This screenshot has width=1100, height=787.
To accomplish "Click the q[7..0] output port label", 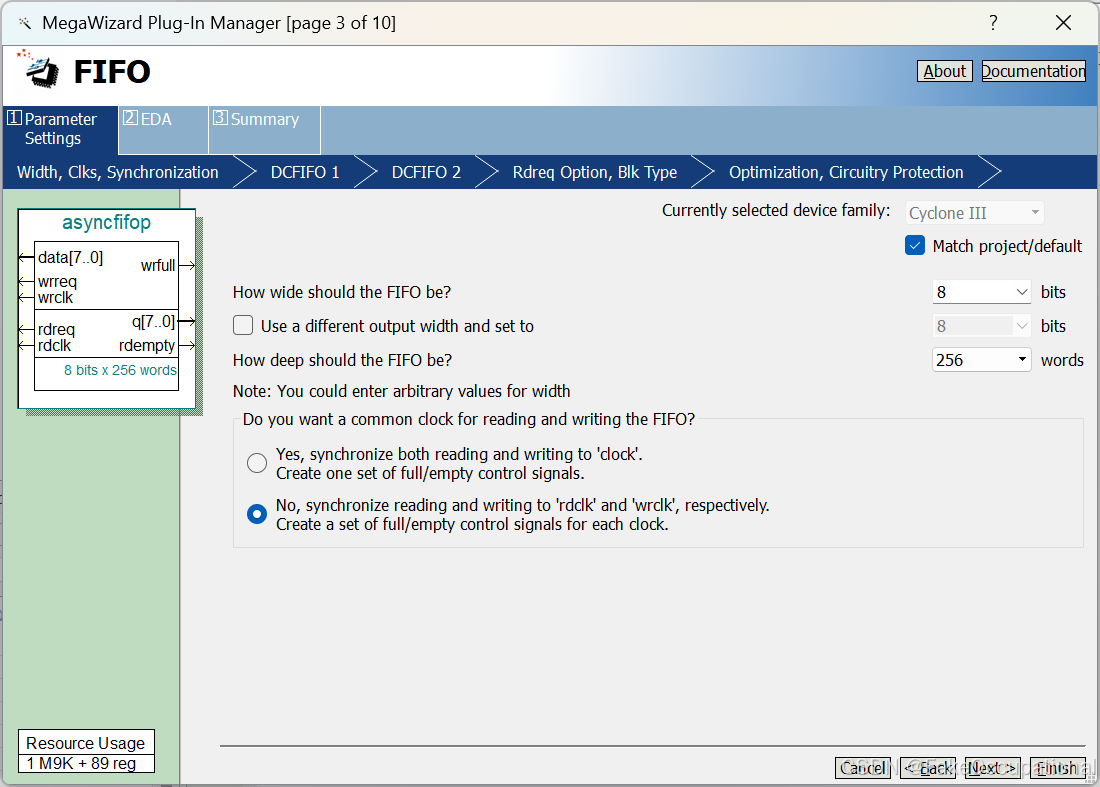I will pos(153,321).
